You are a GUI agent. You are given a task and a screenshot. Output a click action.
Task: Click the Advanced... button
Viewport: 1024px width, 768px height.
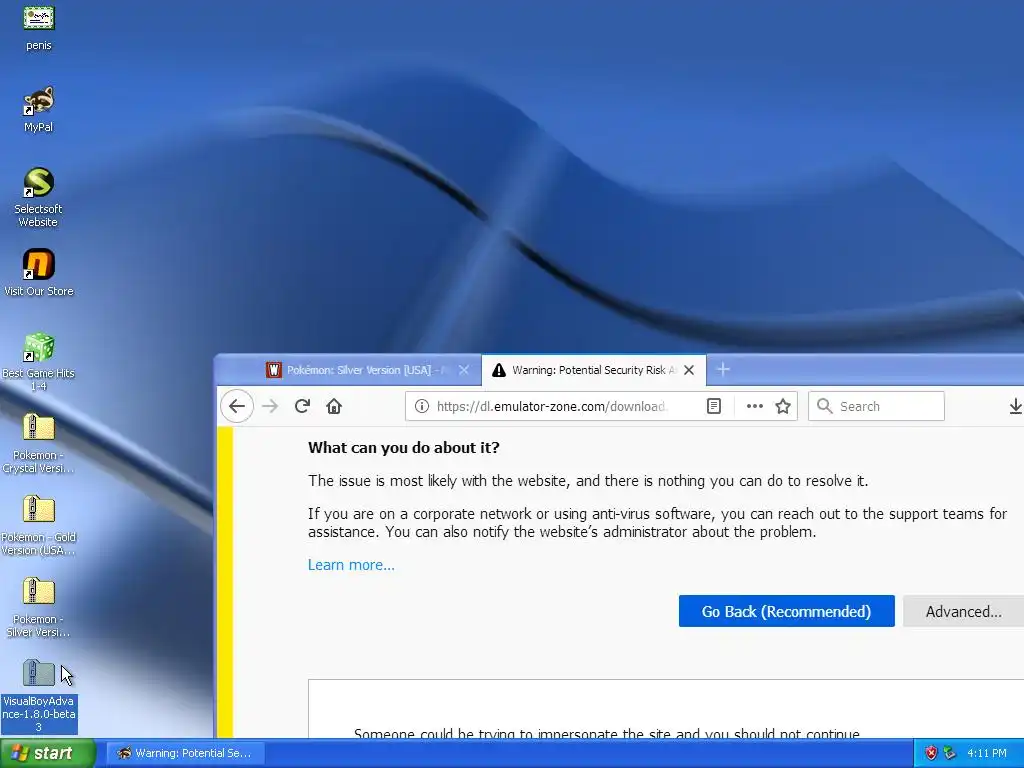[x=963, y=611]
